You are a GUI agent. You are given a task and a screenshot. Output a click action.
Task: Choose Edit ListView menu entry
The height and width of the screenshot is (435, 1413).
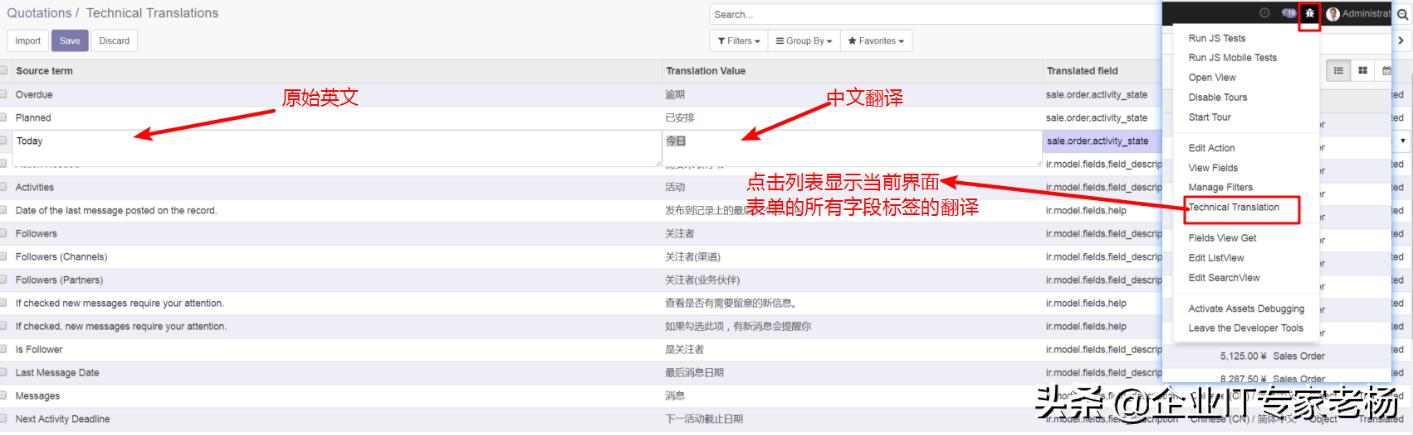tap(1216, 258)
